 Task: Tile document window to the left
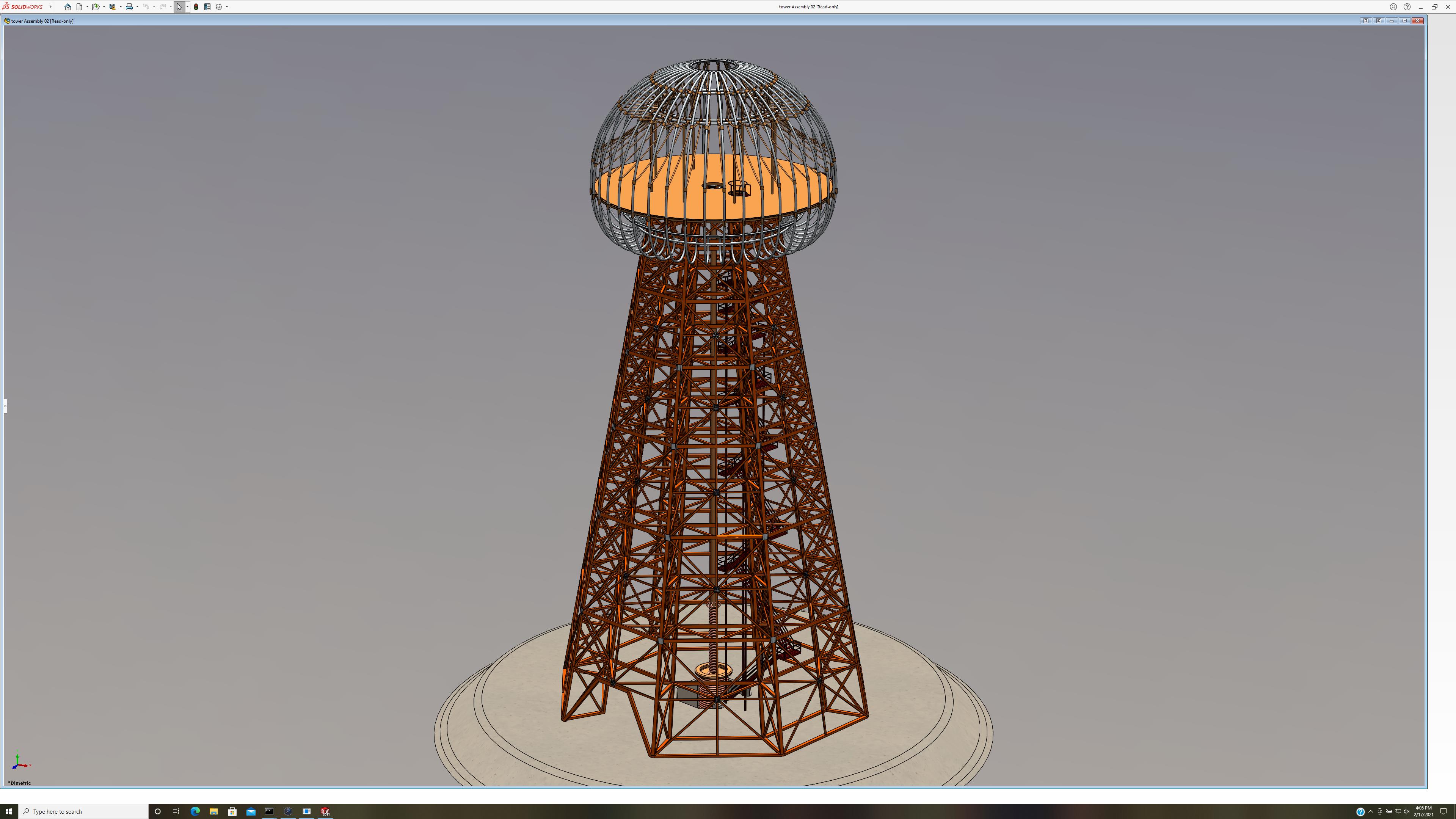click(1365, 21)
